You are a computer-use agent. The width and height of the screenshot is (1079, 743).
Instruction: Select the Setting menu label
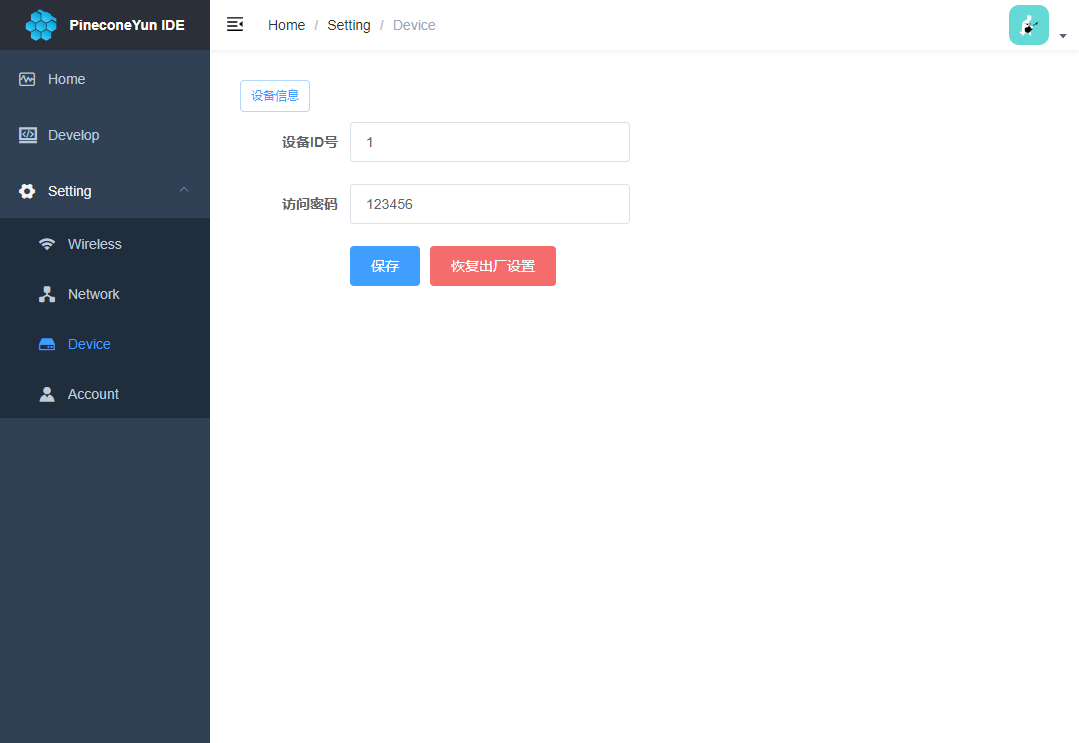70,191
